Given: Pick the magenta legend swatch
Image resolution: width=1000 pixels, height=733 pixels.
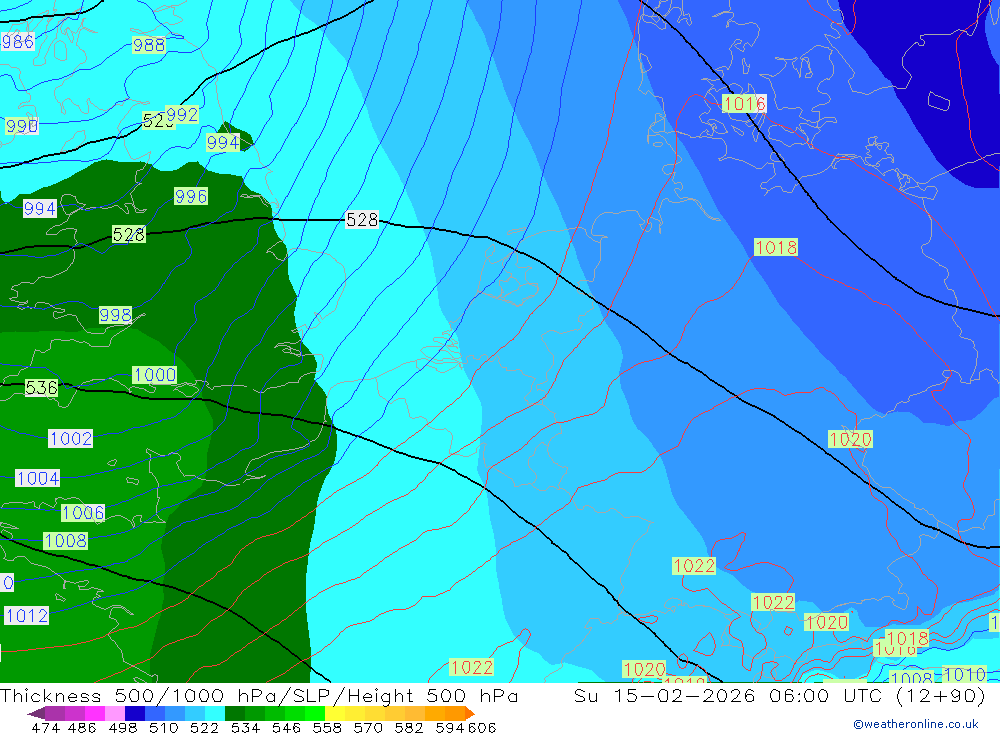Looking at the screenshot, I should (95, 714).
